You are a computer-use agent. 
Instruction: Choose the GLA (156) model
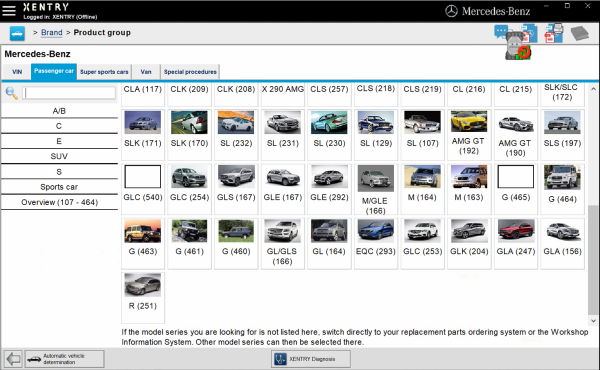pyautogui.click(x=562, y=243)
